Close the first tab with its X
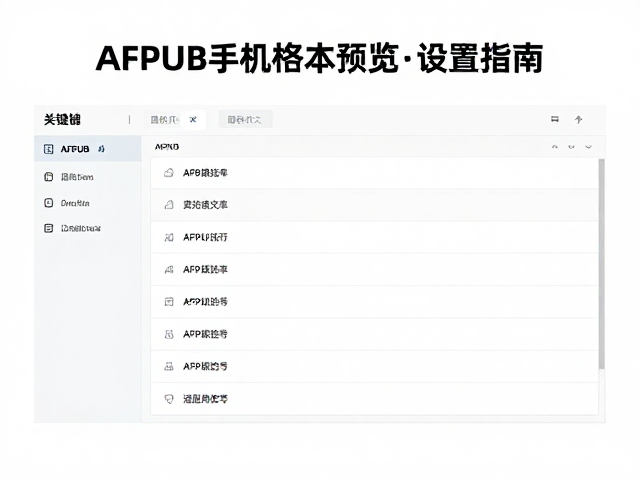This screenshot has width=640, height=480. pyautogui.click(x=193, y=120)
